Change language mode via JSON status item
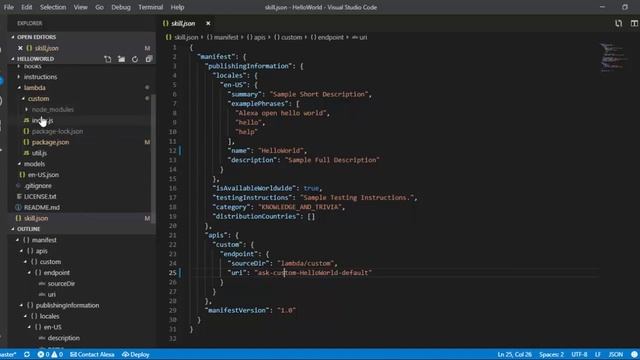Screen dimensions: 640x360 coord(616,354)
